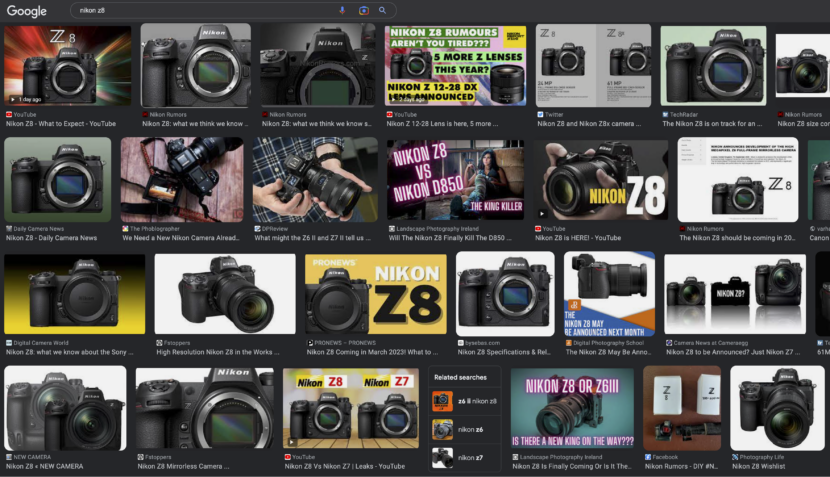The image size is (830, 477).
Task: Open Daily Camera News Nikon Z8 image
Action: pos(58,179)
